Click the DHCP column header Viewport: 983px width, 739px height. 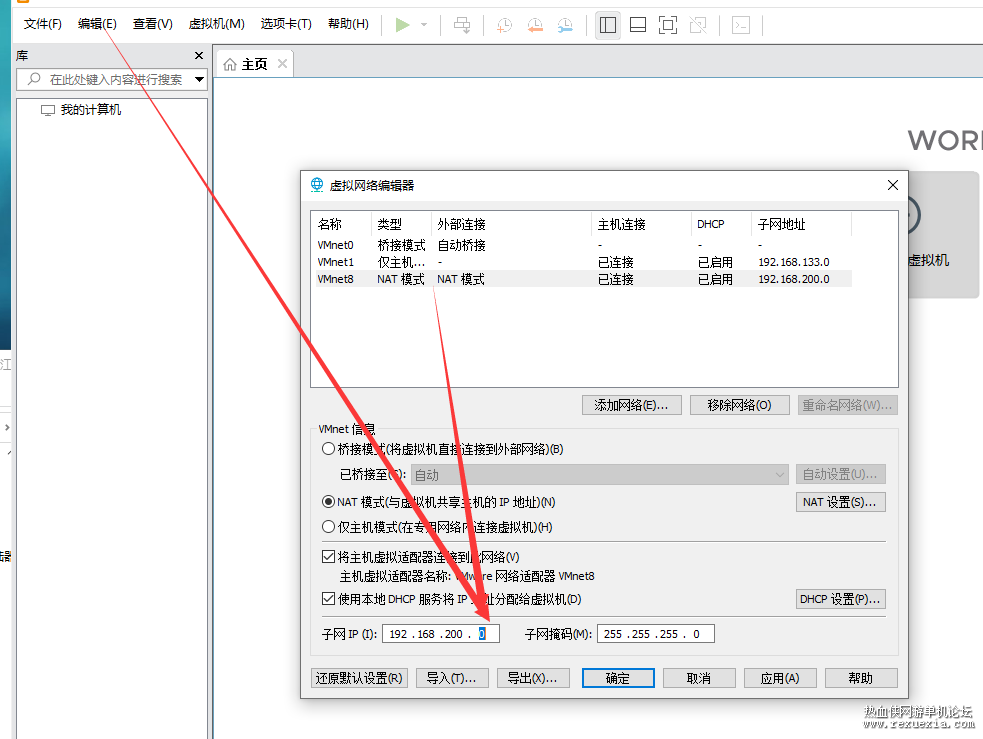click(x=721, y=224)
